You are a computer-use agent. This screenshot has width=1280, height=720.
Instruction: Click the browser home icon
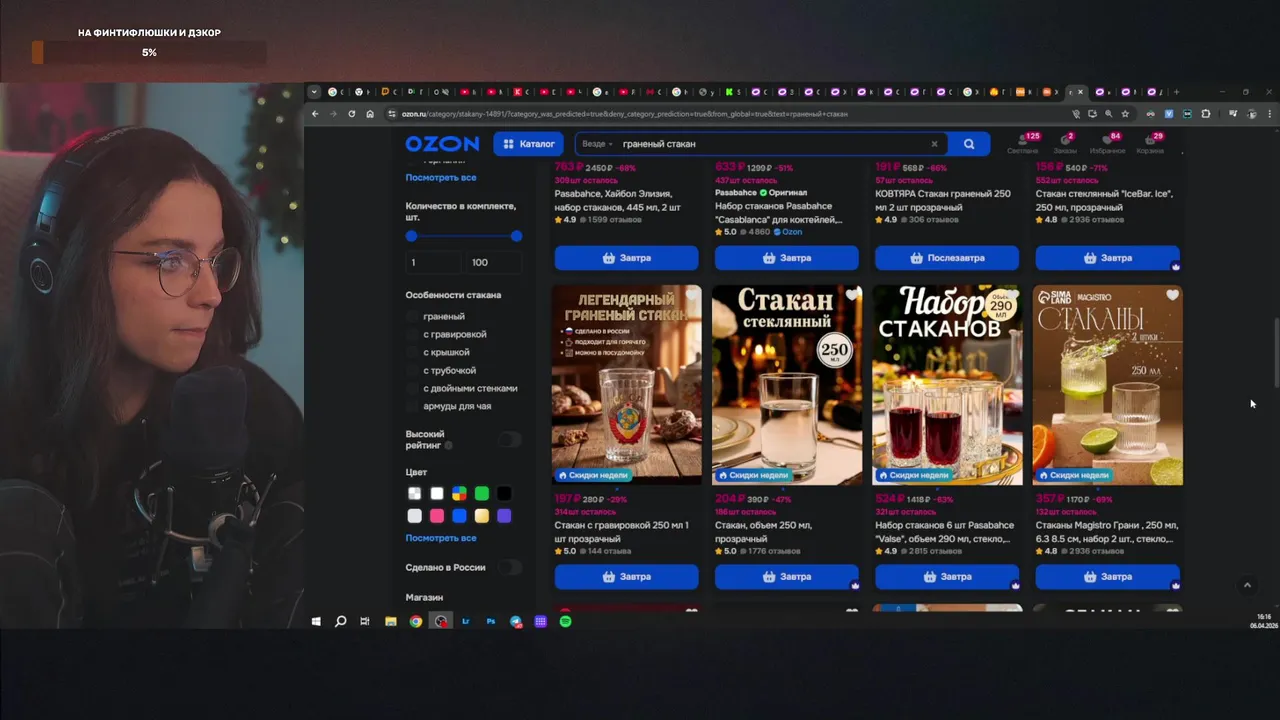[x=370, y=114]
